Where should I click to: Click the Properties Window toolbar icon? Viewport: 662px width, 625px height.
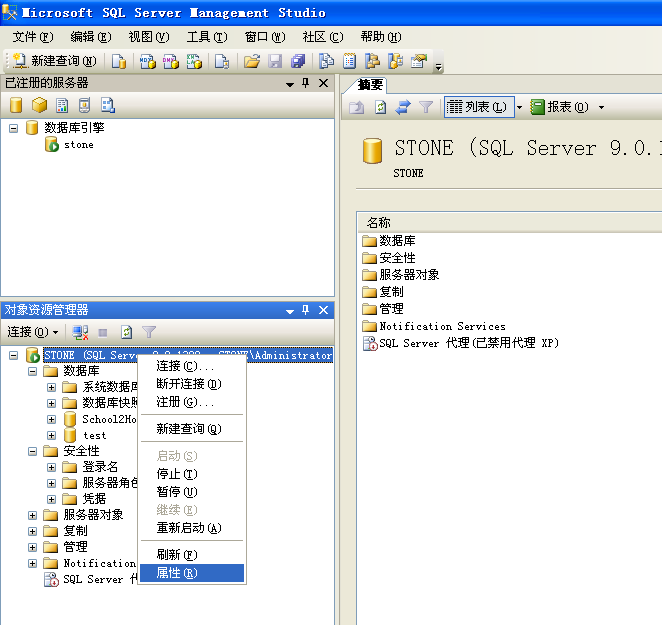coord(419,61)
